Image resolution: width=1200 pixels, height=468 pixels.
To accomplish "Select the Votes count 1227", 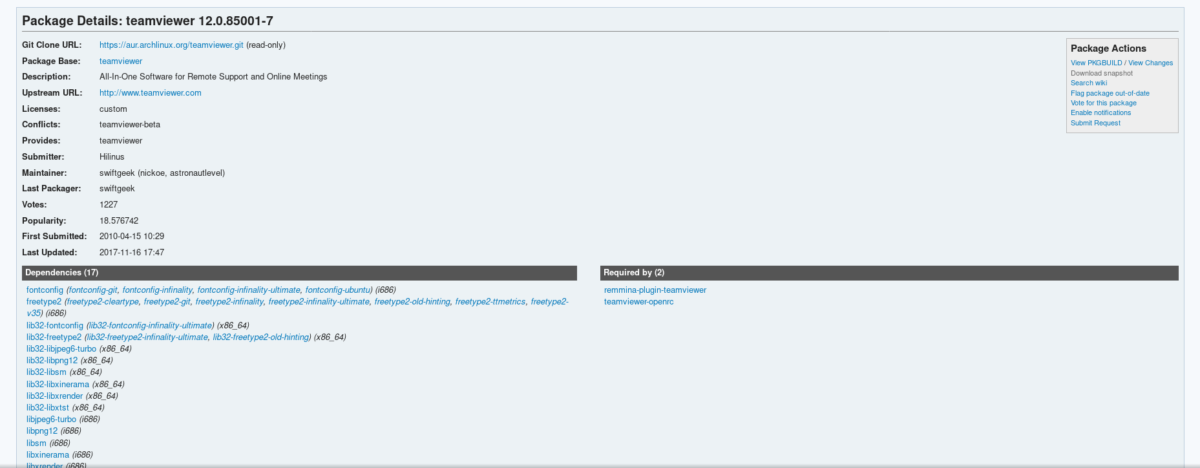I will coord(108,204).
